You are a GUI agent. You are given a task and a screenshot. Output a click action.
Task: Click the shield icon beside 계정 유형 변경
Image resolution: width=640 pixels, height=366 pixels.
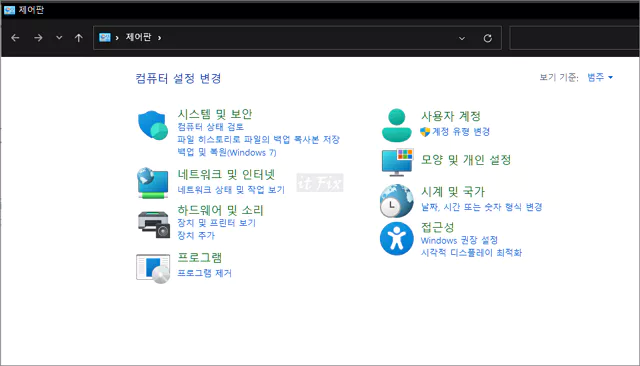coord(425,132)
